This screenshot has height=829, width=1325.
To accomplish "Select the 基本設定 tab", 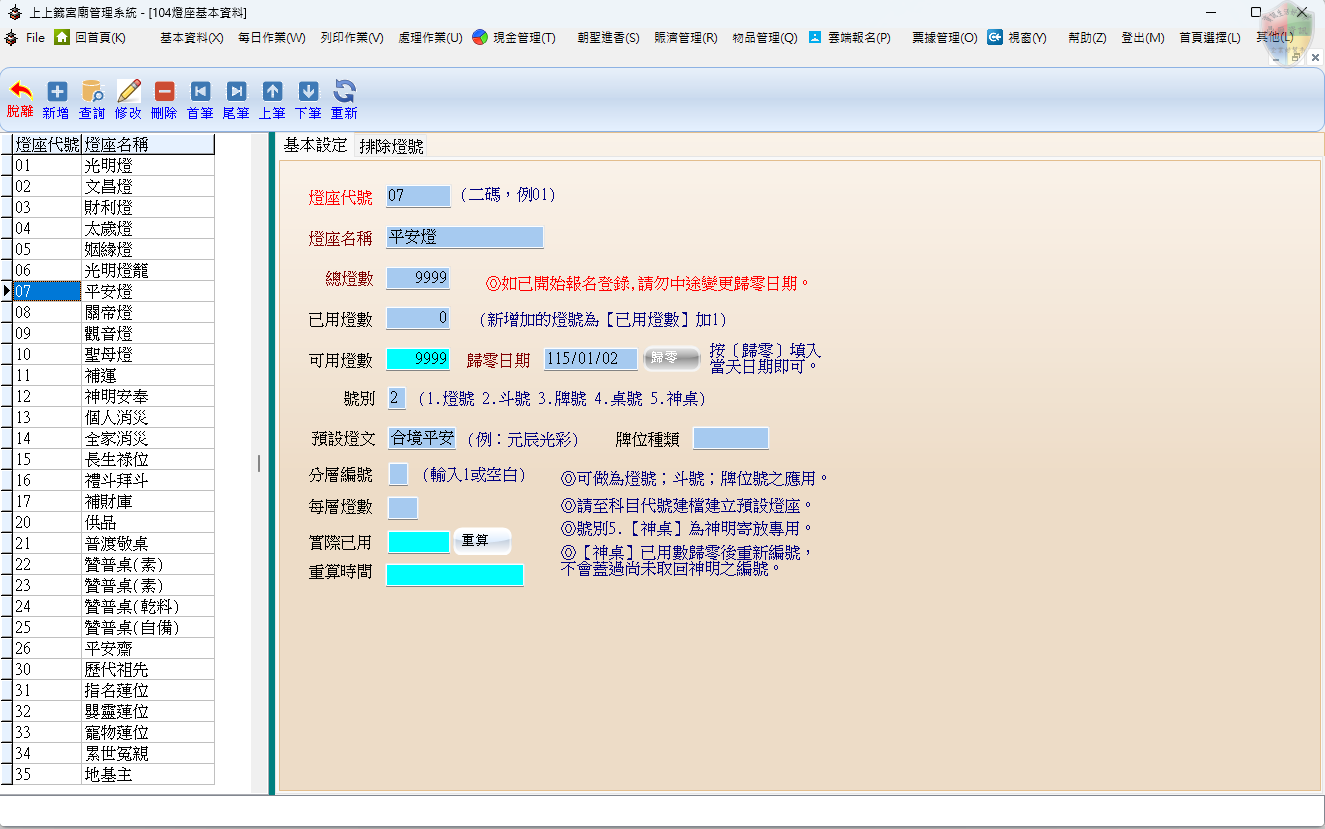I will (315, 145).
